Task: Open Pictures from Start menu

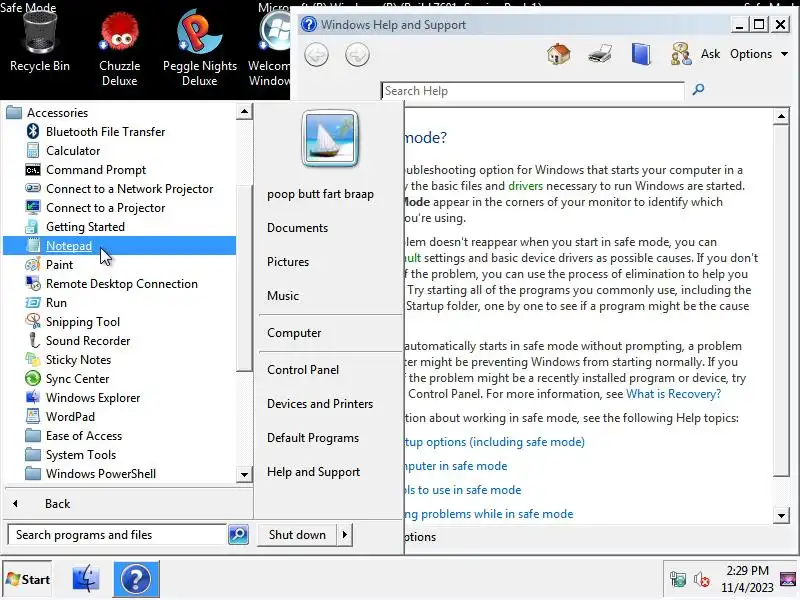Action: [288, 262]
